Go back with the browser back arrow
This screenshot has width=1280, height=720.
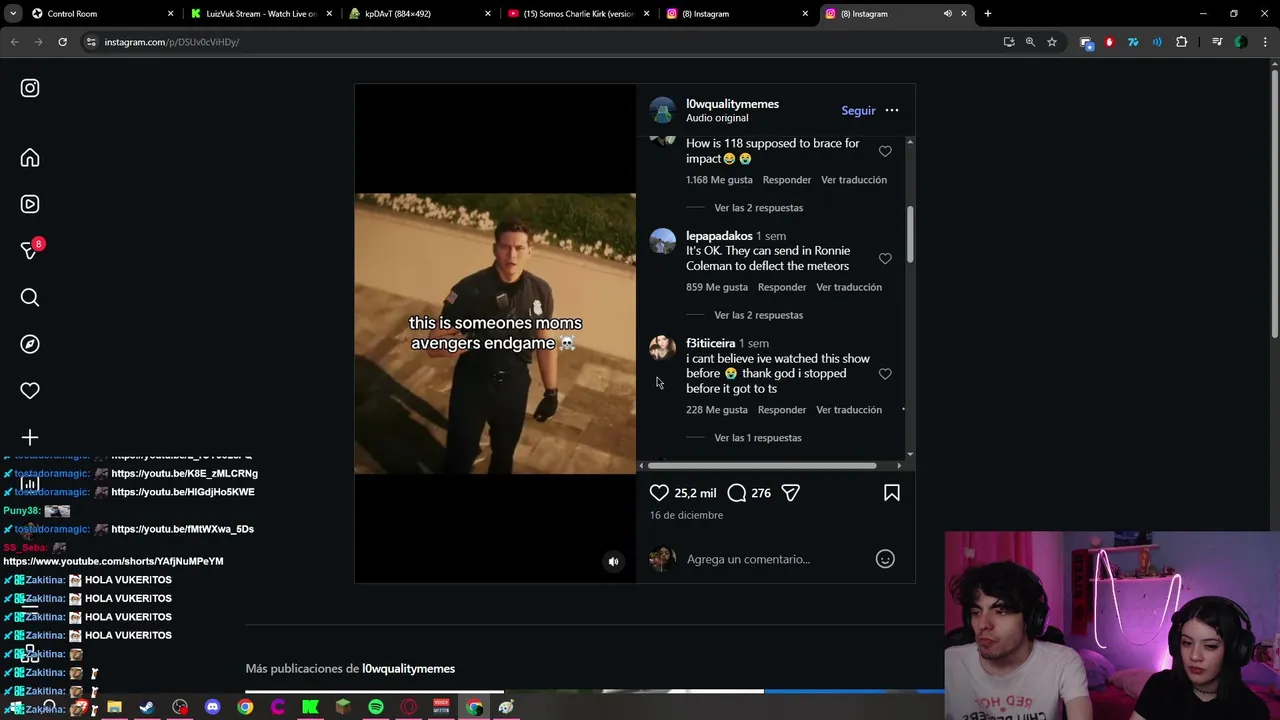point(15,42)
